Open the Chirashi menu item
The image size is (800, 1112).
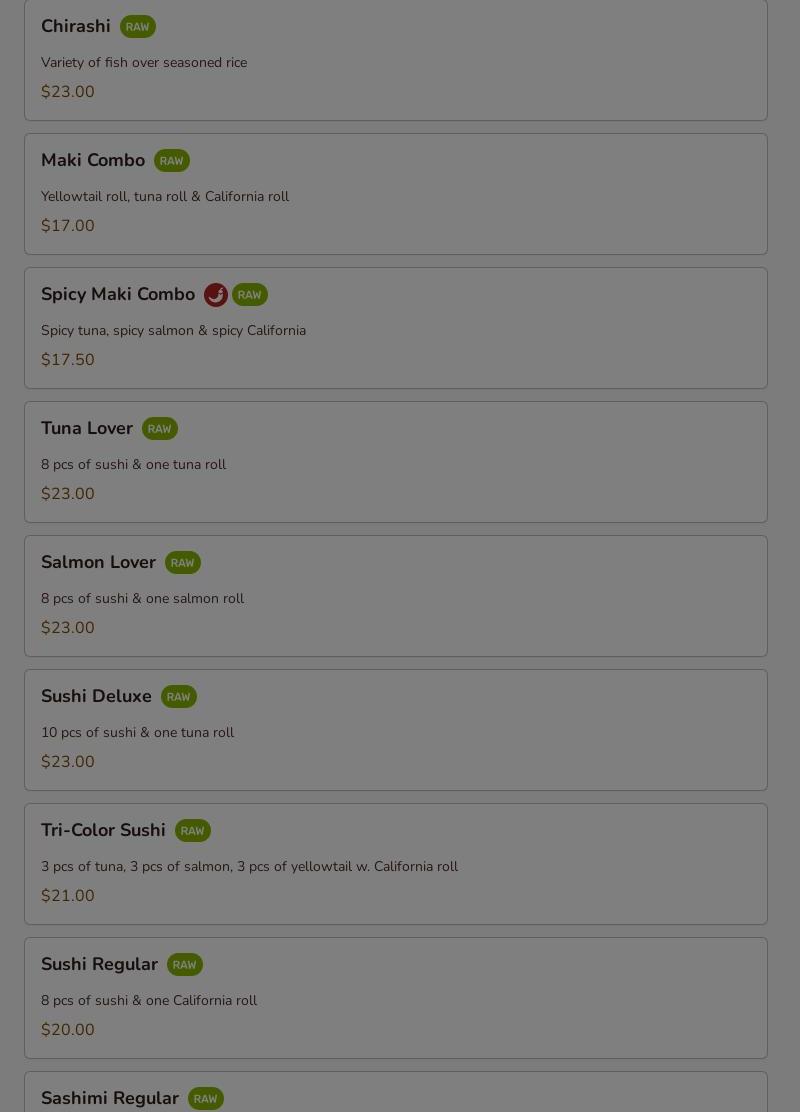[x=396, y=60]
